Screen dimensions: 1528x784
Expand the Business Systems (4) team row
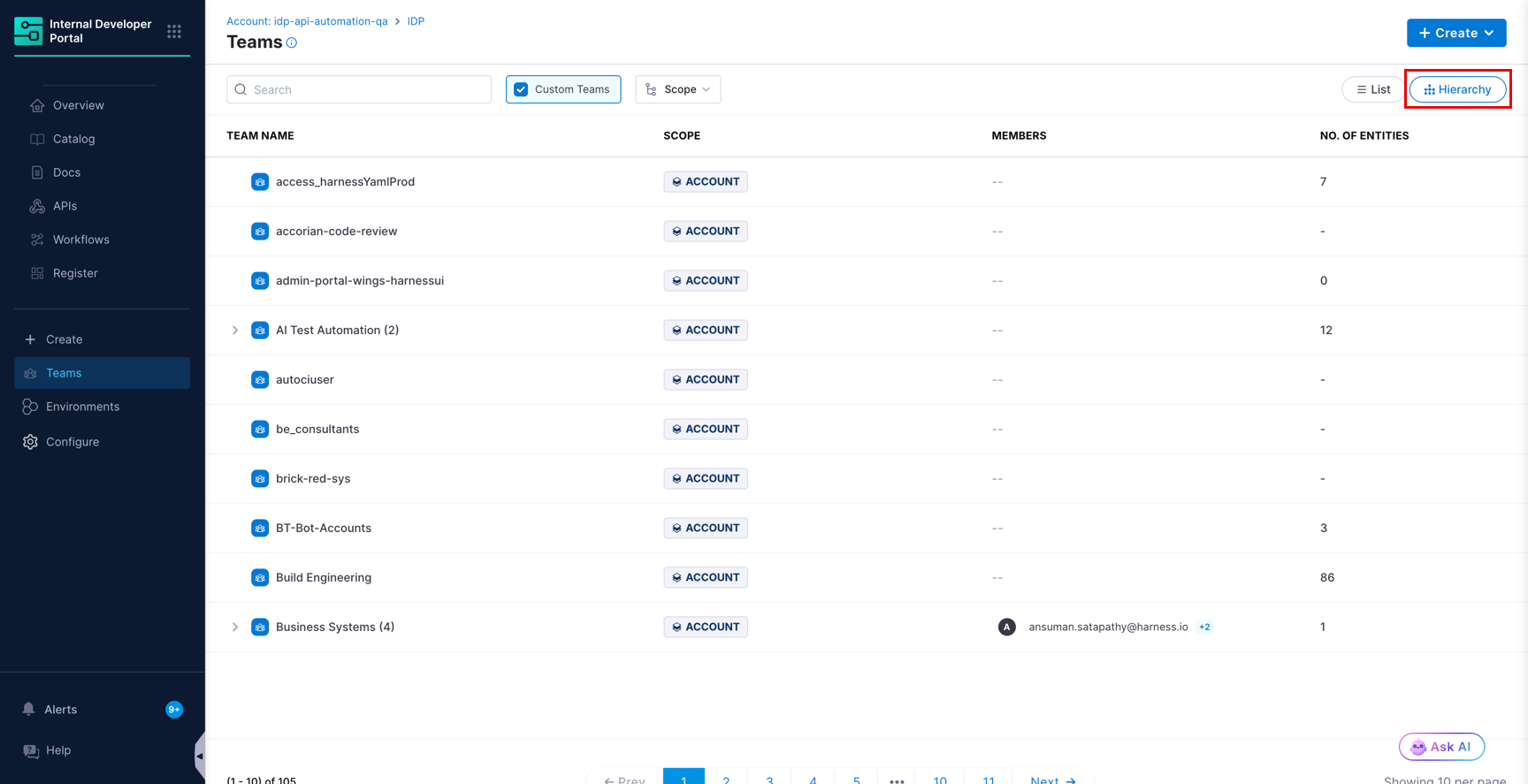click(x=235, y=628)
